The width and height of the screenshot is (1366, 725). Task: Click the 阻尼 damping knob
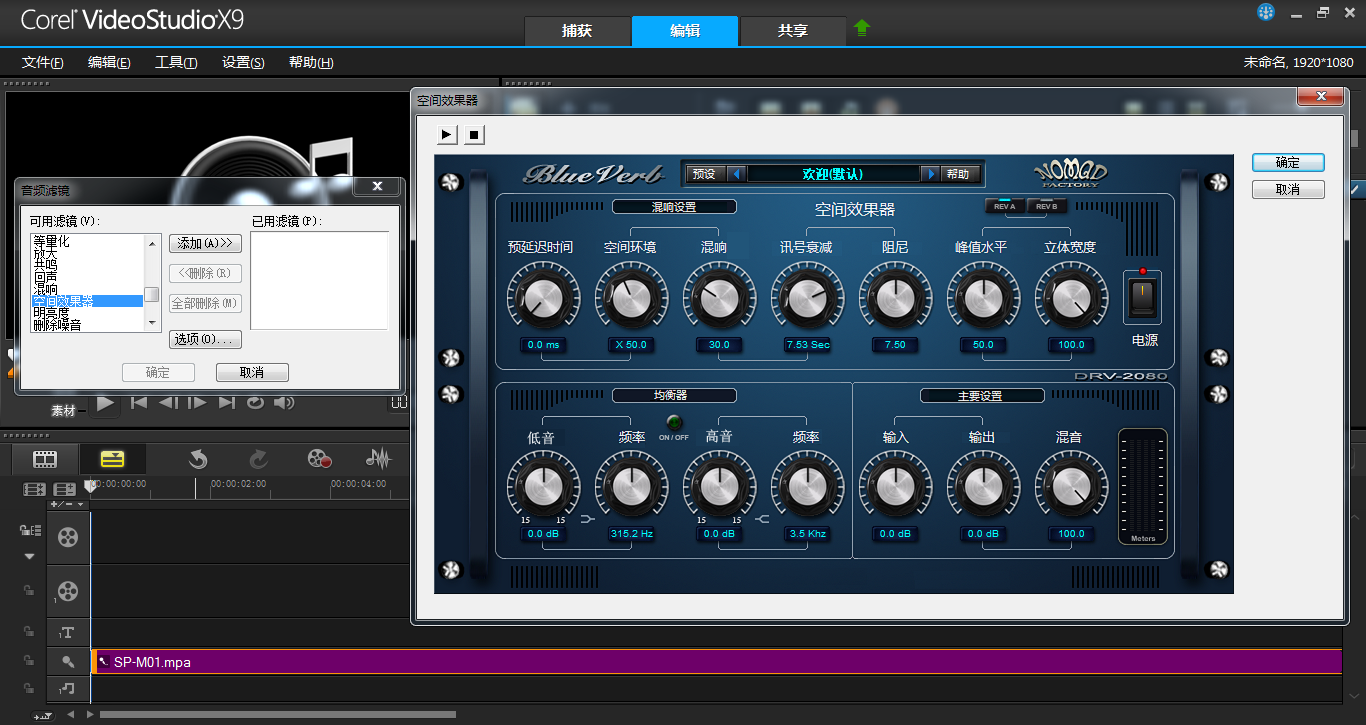(894, 297)
